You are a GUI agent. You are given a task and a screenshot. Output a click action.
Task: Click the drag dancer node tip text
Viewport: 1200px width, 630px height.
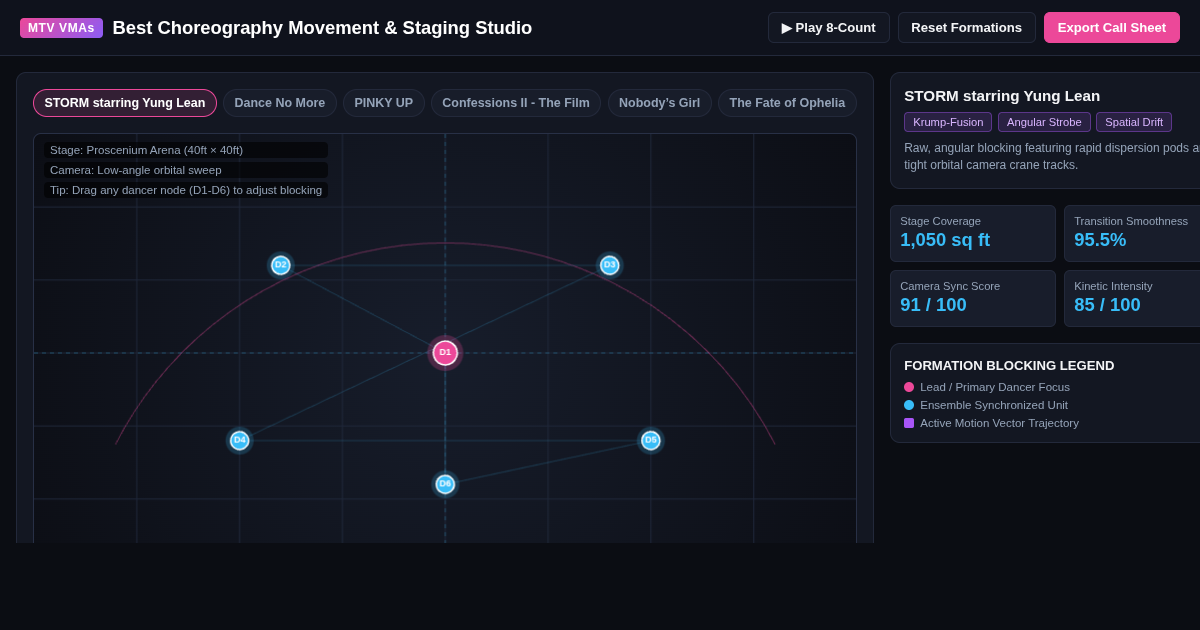(186, 190)
